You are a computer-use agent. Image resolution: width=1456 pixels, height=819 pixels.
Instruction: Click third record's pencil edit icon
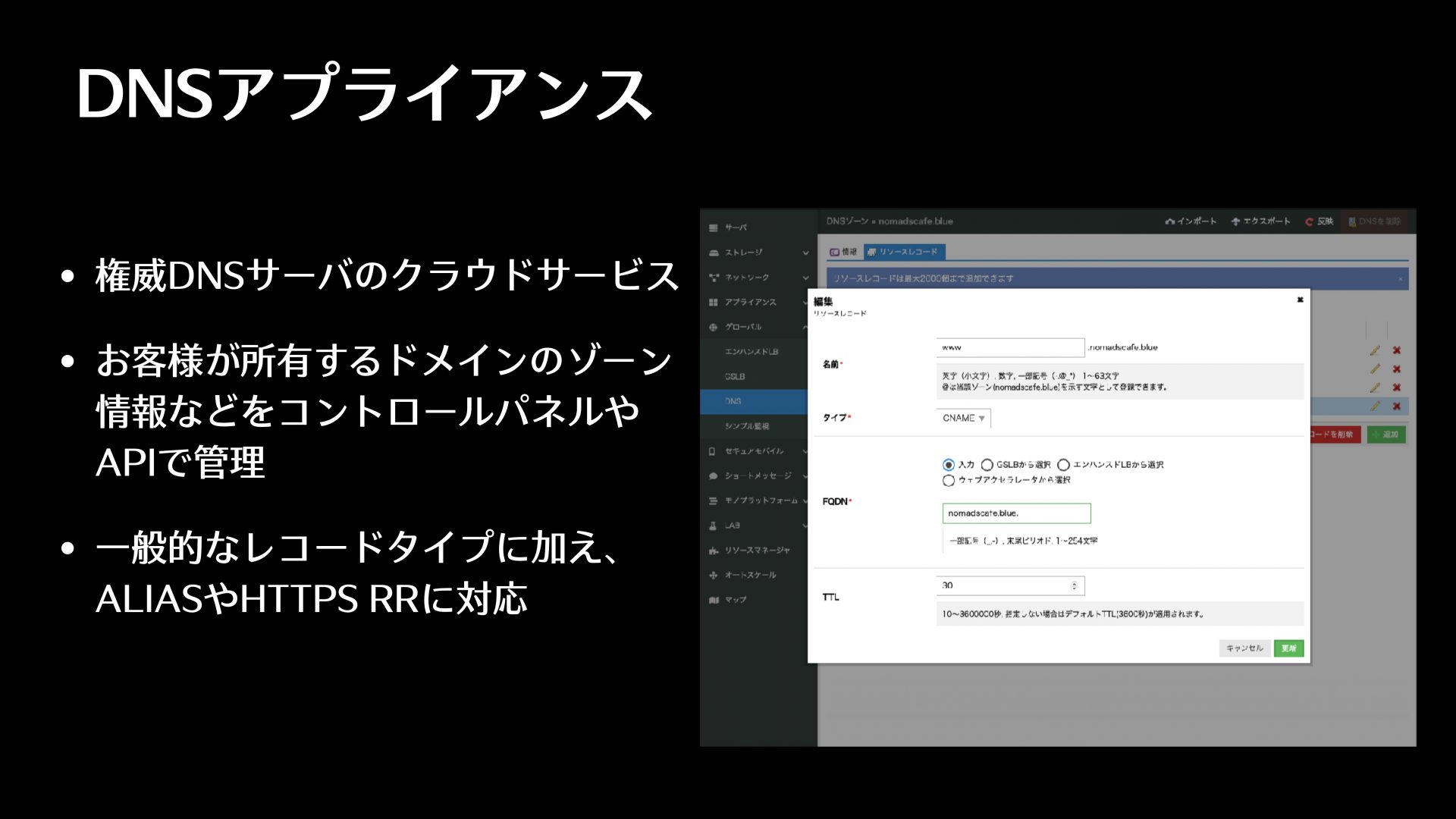[1375, 388]
